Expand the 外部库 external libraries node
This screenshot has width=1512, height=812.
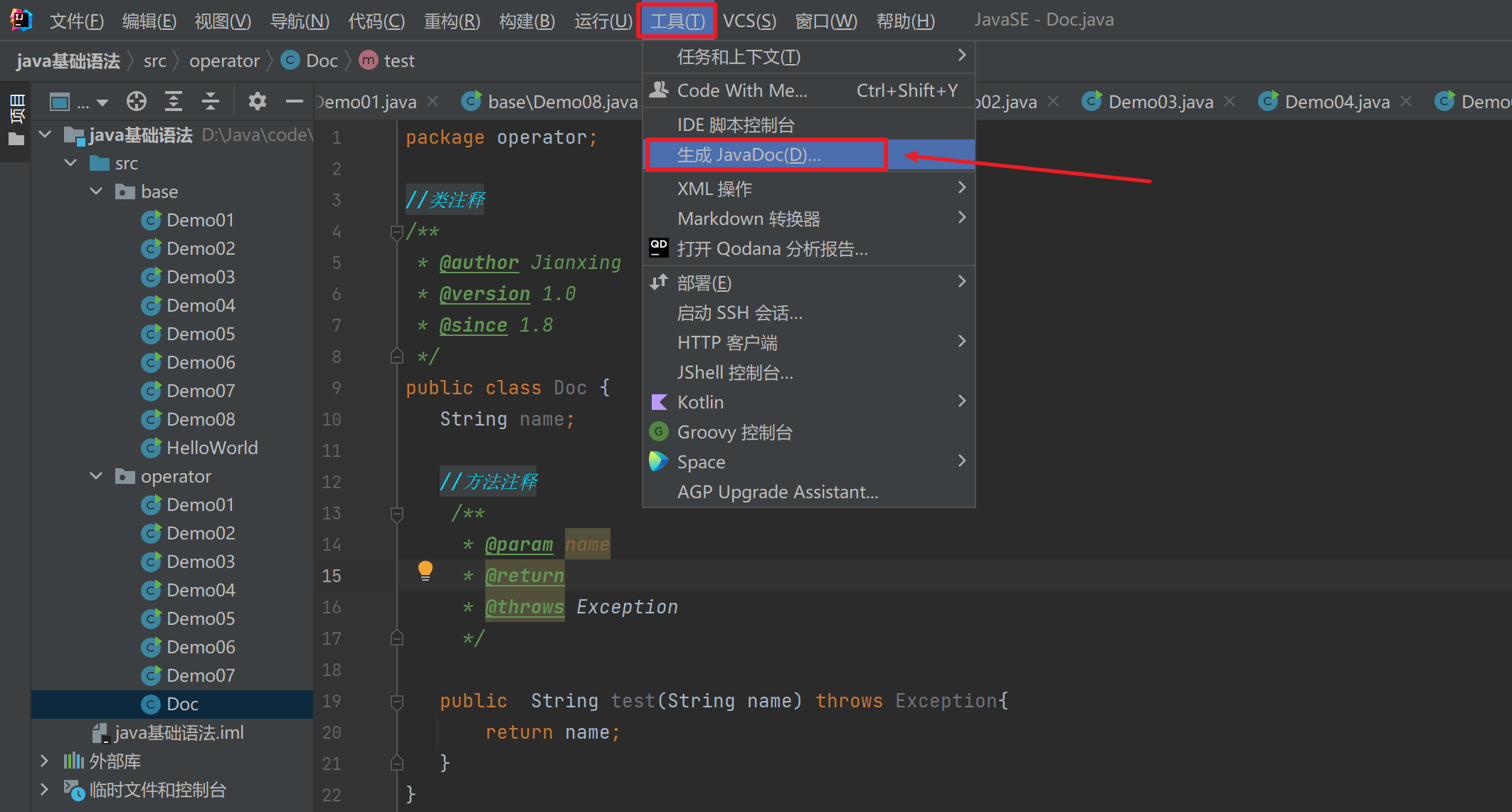coord(45,761)
